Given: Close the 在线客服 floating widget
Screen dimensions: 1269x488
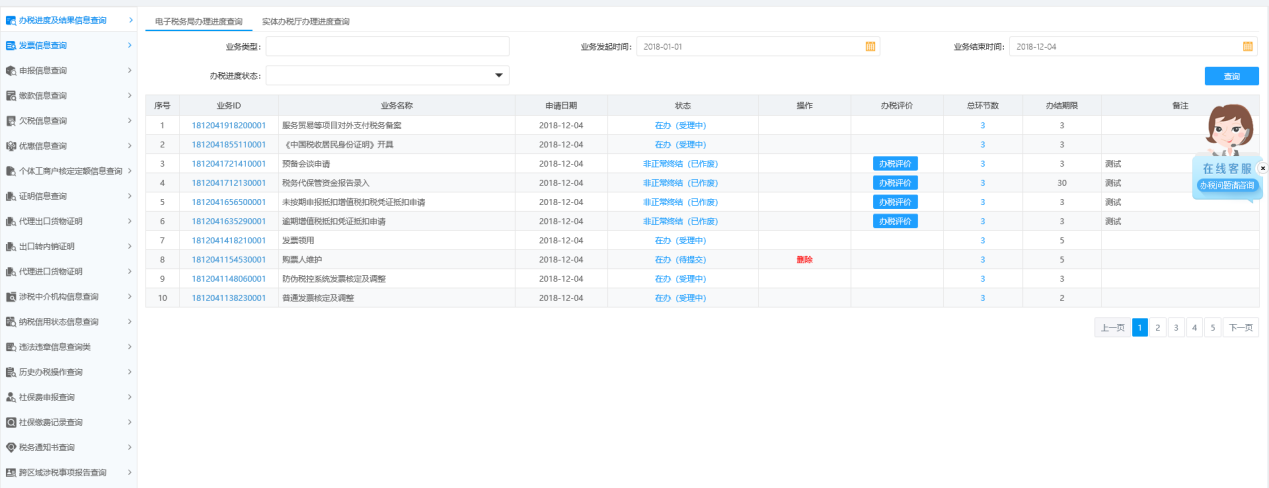Looking at the screenshot, I should click(x=1262, y=168).
